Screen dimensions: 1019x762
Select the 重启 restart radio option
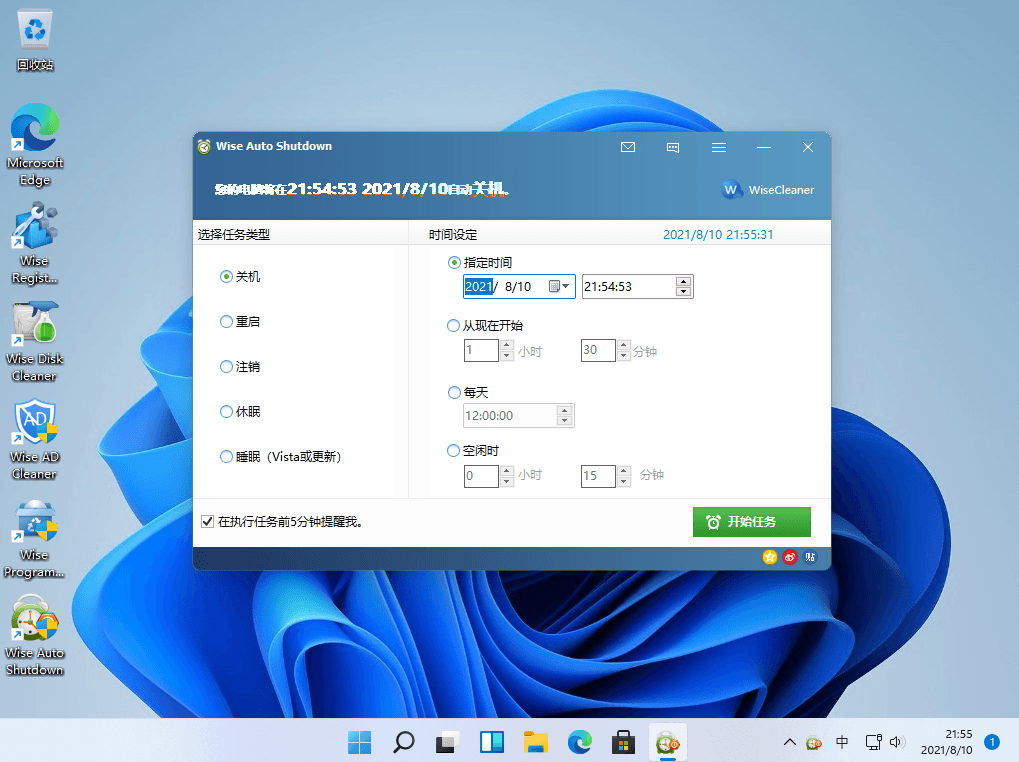point(240,322)
